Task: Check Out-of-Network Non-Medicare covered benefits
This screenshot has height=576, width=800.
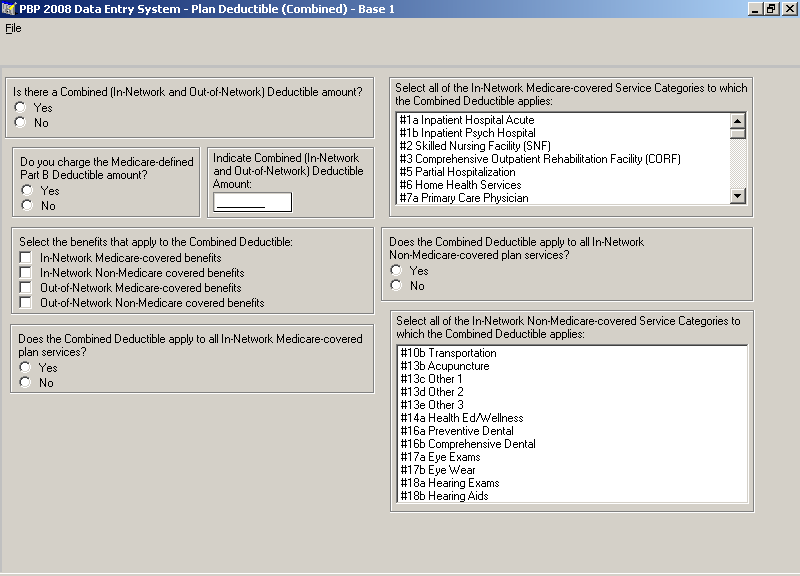Action: click(25, 303)
